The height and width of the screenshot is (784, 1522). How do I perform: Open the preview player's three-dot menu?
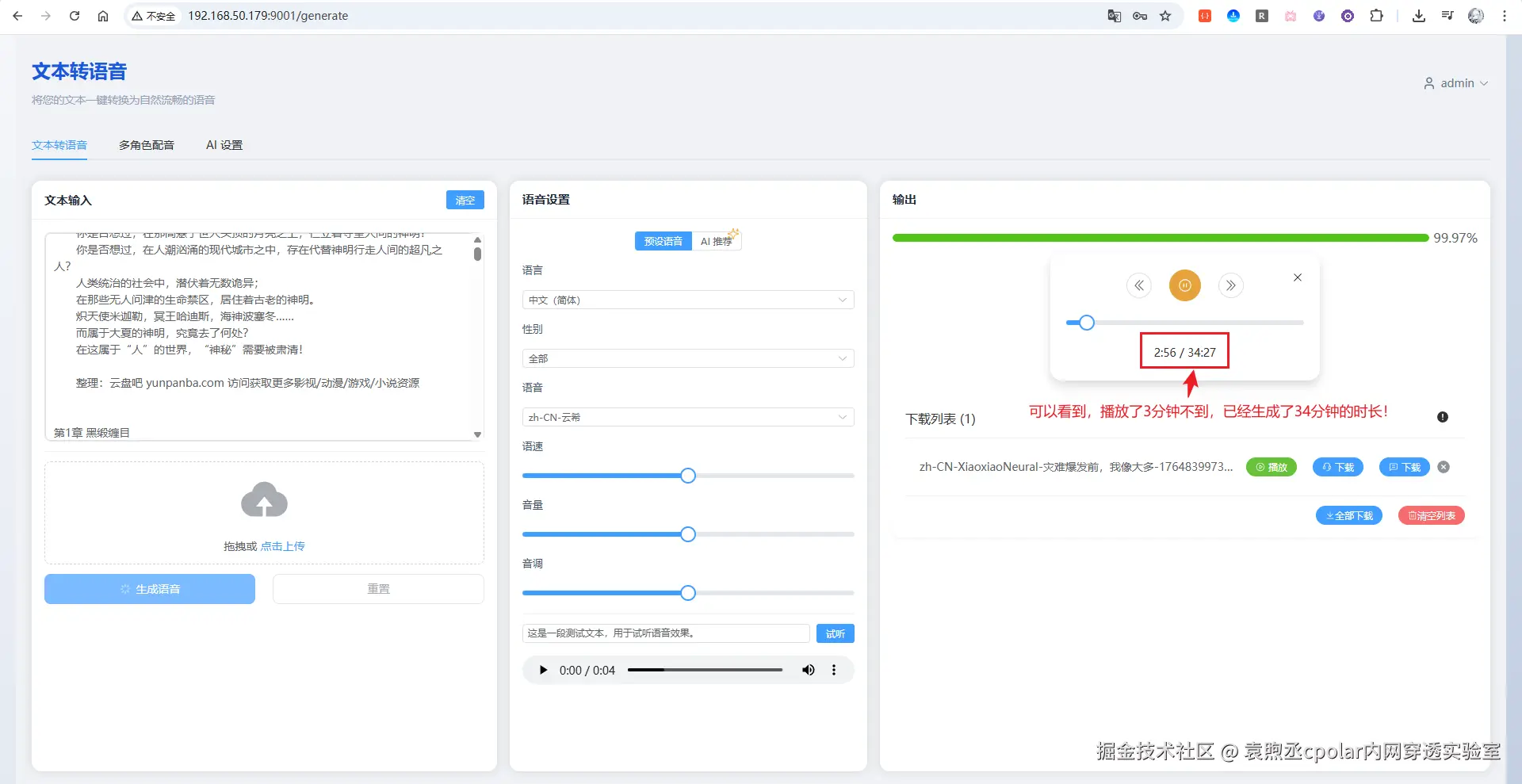(x=834, y=670)
